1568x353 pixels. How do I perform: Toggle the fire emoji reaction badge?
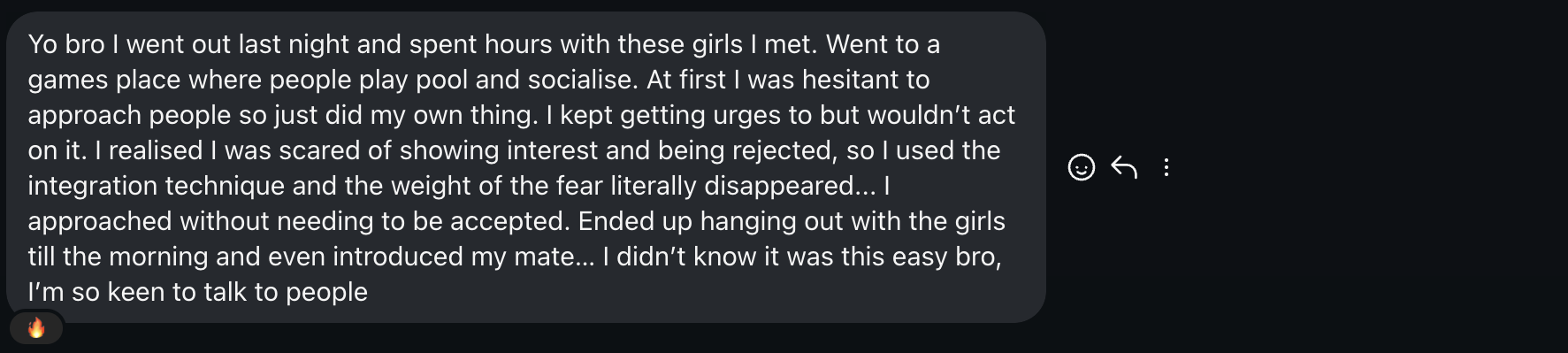(36, 328)
